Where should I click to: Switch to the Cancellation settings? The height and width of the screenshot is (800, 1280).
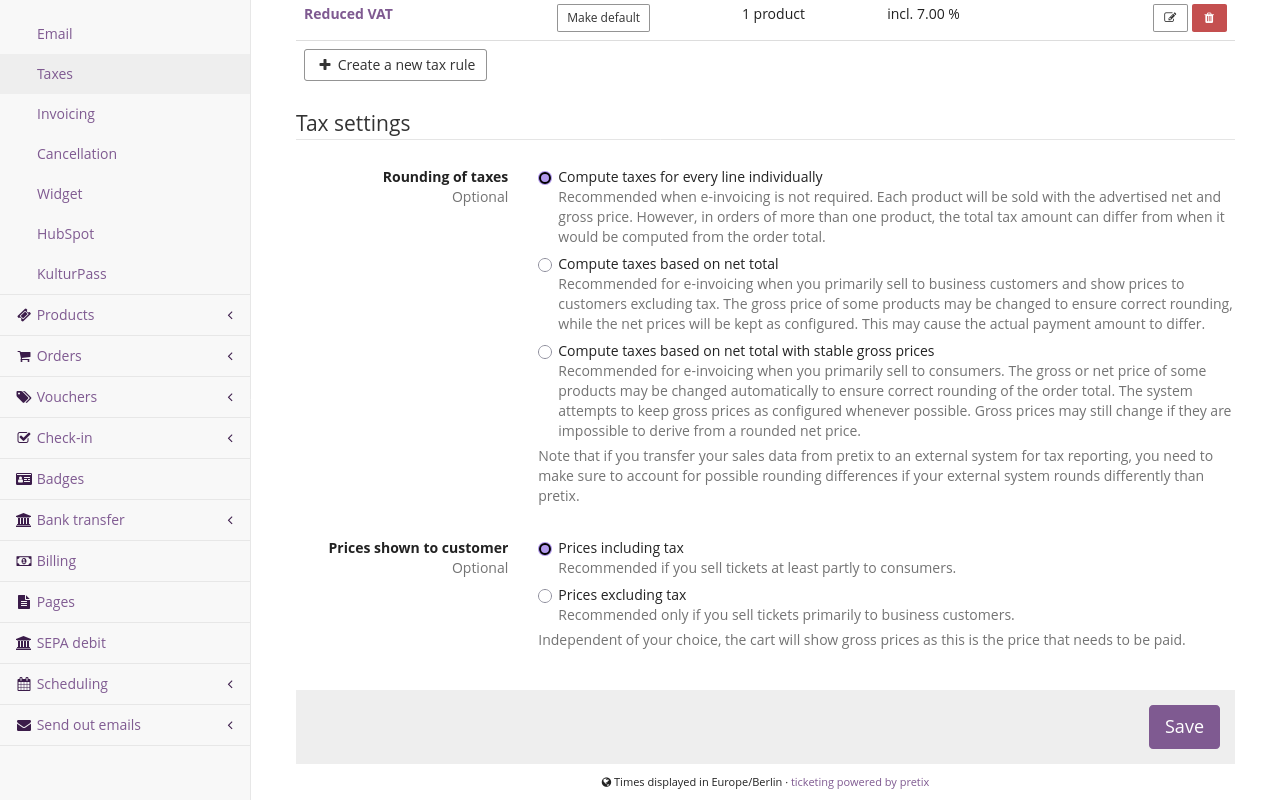point(77,153)
